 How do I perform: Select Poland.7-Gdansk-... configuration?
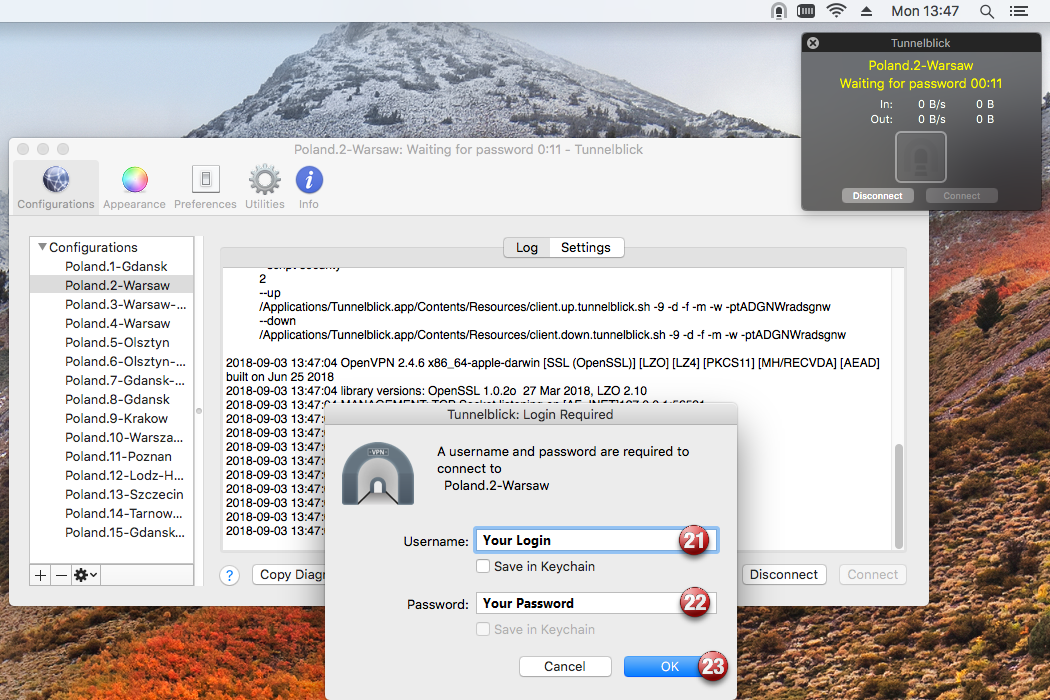(x=125, y=380)
